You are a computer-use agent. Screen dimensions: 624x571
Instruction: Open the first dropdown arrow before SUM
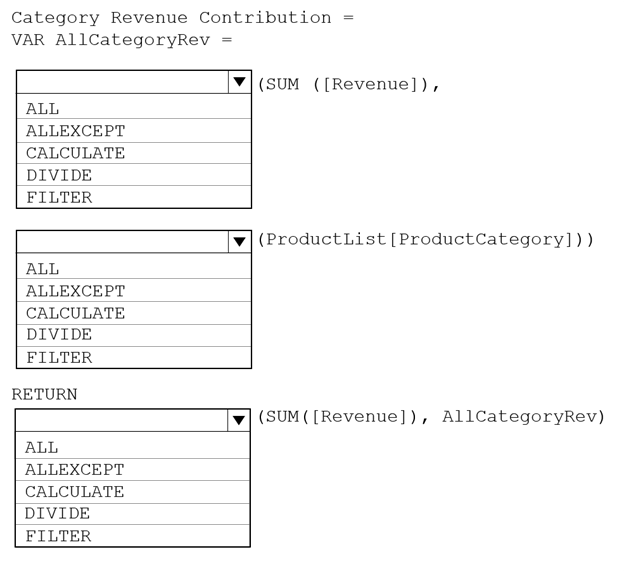tap(240, 82)
